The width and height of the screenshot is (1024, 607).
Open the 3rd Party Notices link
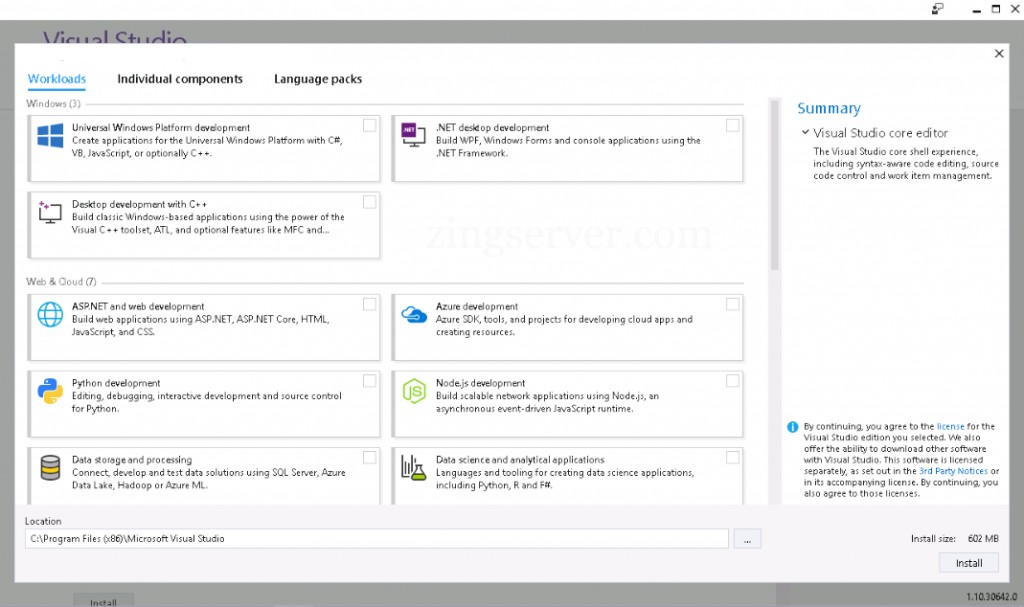click(954, 470)
